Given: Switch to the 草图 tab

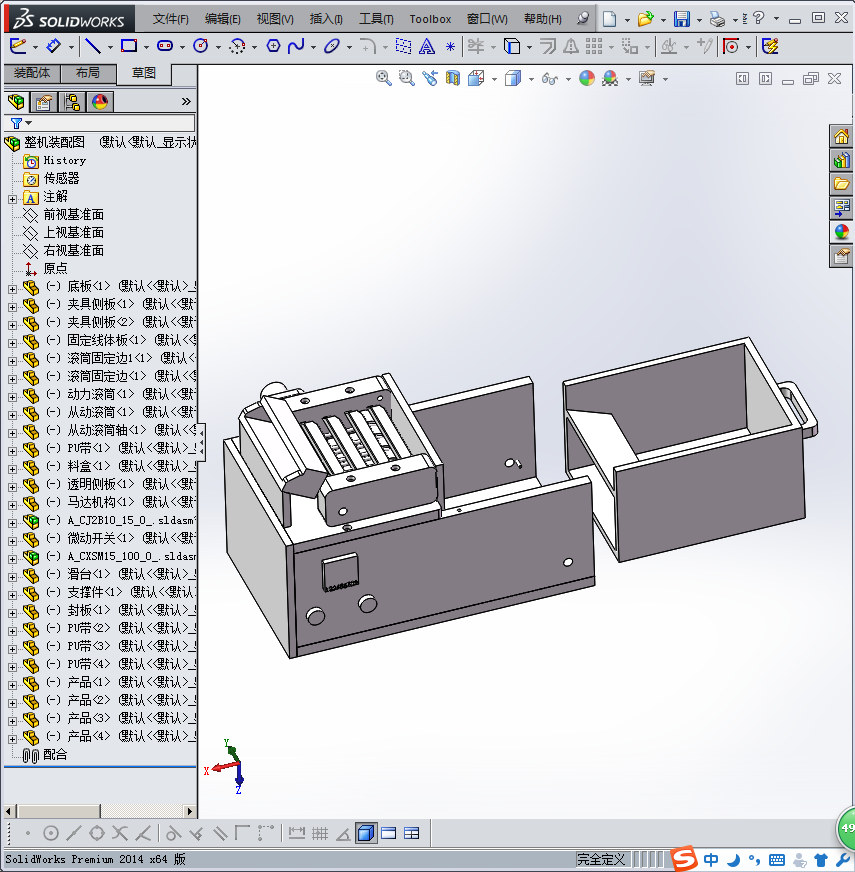Looking at the screenshot, I should click(144, 73).
